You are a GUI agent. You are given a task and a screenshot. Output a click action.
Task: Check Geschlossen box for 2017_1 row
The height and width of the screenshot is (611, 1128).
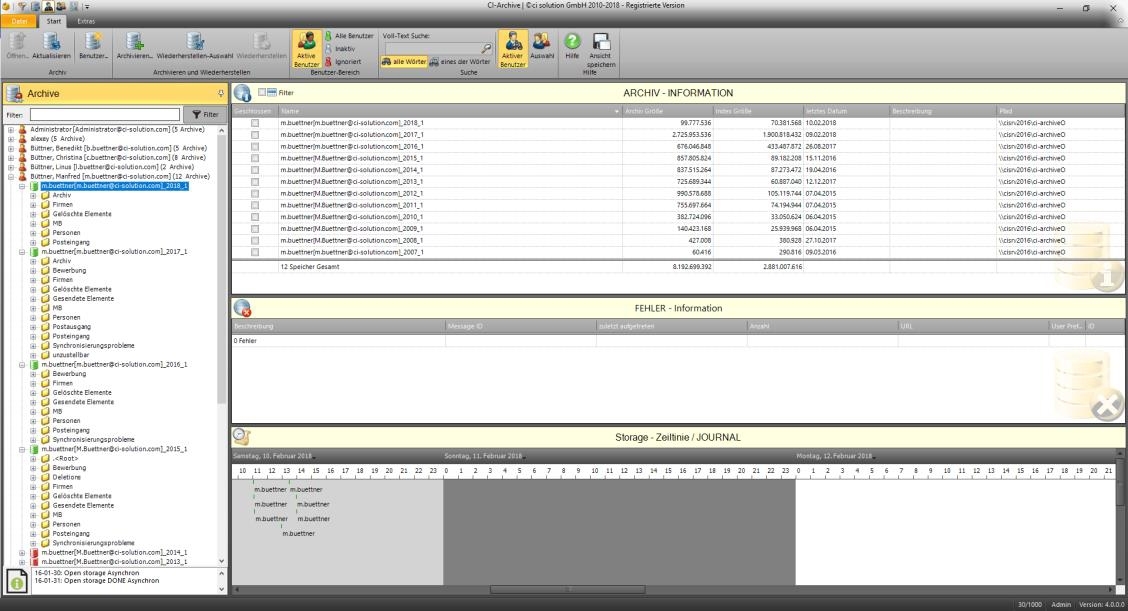tap(255, 135)
